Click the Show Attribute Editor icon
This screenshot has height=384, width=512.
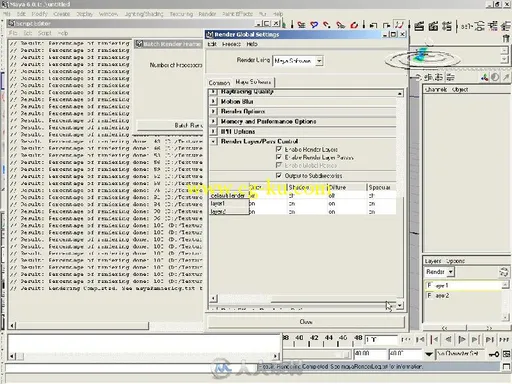tap(480, 26)
